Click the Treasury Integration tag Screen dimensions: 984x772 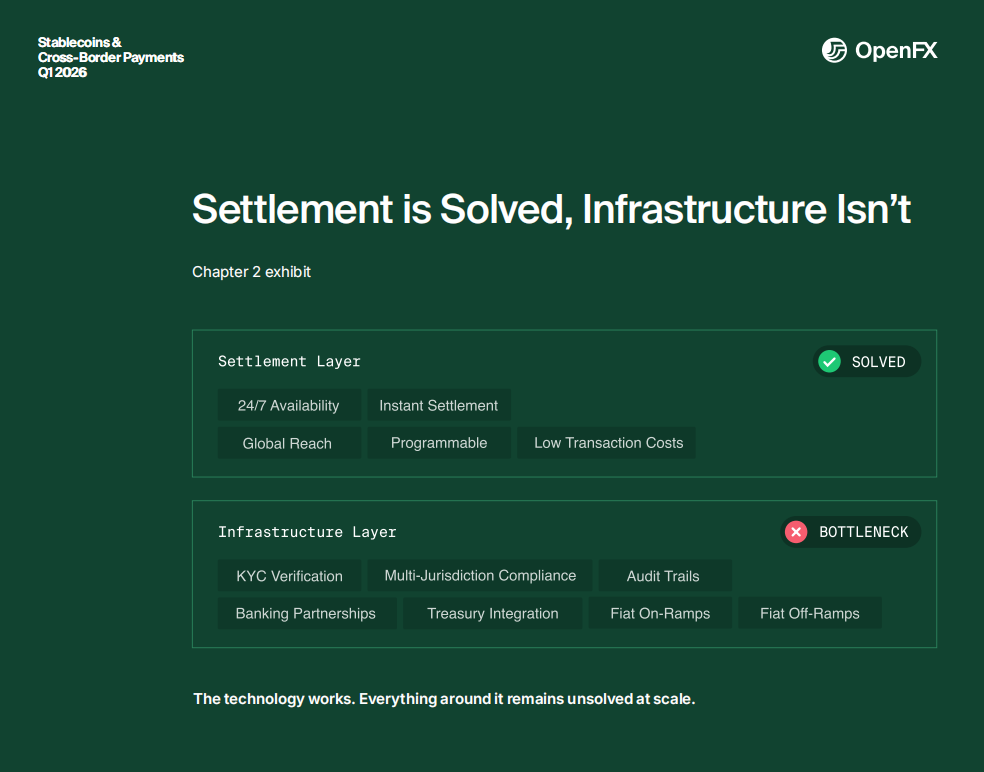coord(492,613)
